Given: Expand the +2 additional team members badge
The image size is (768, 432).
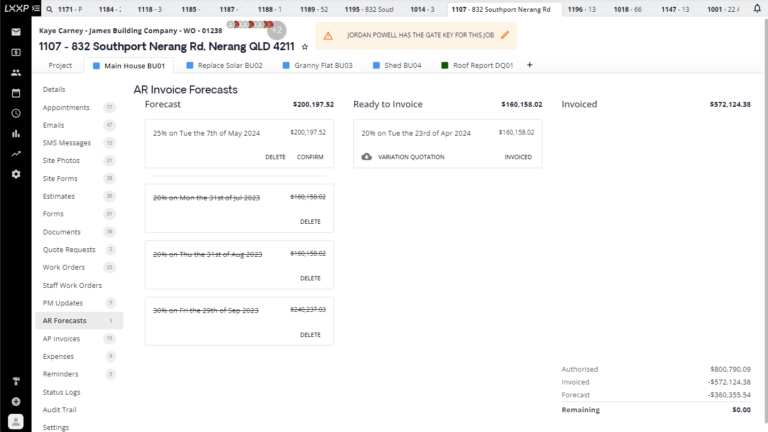Looking at the screenshot, I should (277, 32).
